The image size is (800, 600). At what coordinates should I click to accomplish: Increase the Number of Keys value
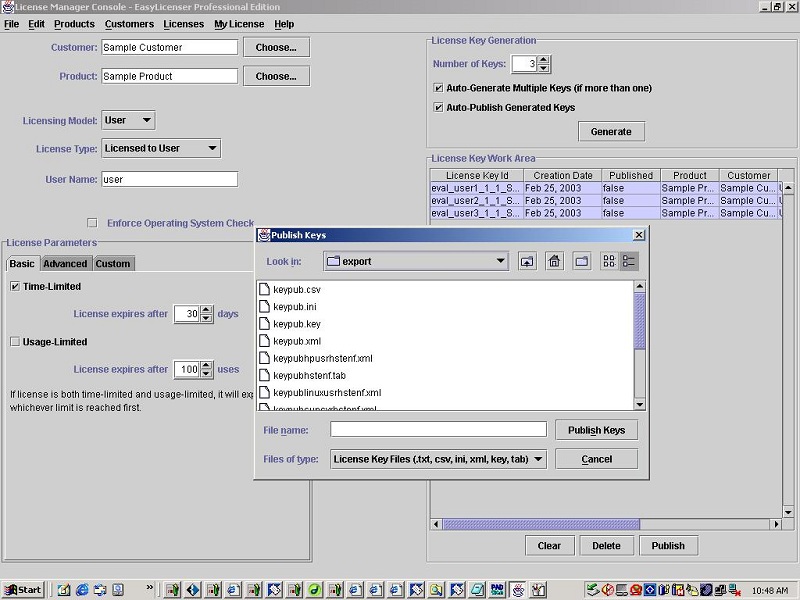click(543, 60)
